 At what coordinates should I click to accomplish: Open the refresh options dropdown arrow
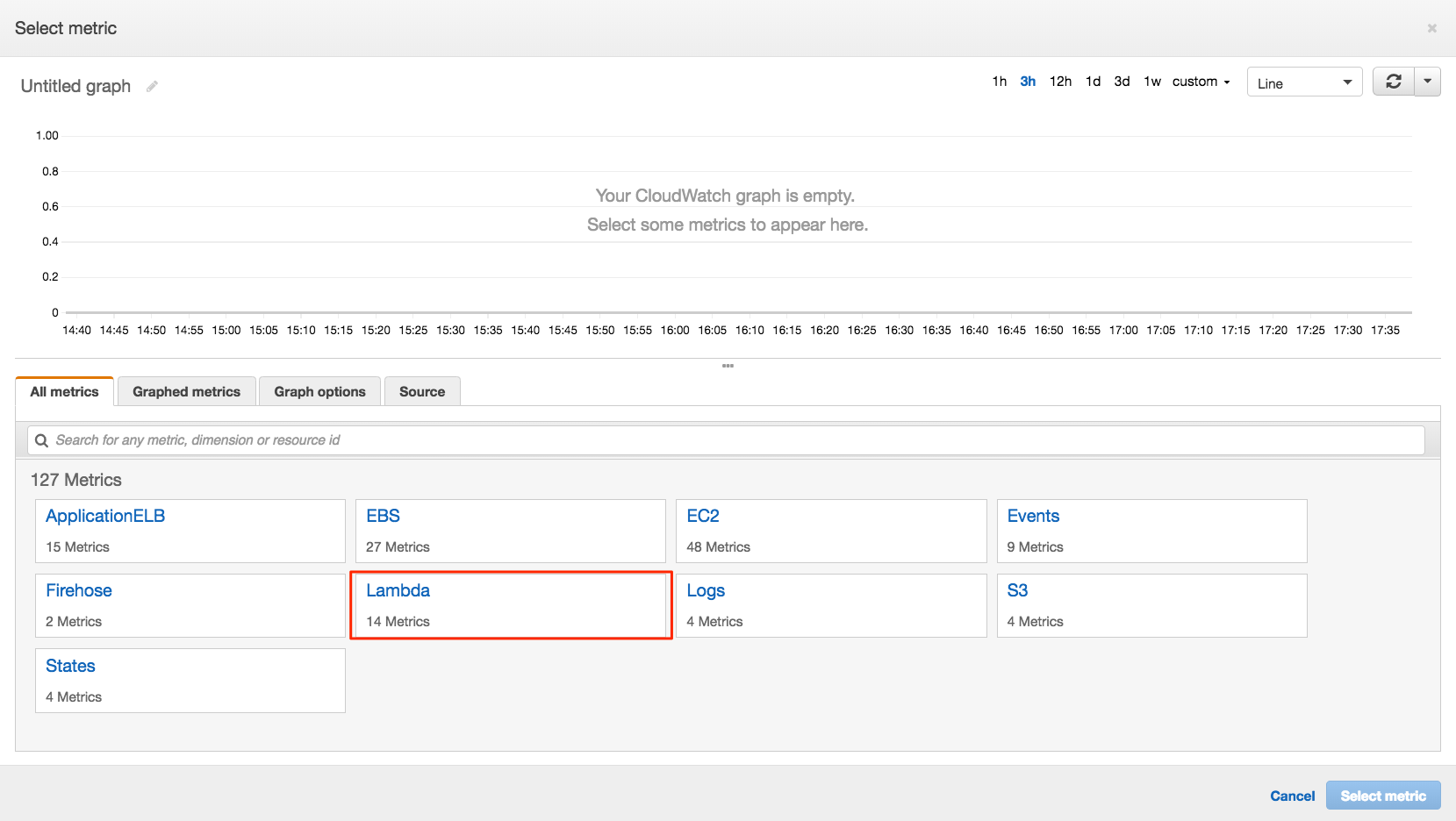click(1428, 82)
